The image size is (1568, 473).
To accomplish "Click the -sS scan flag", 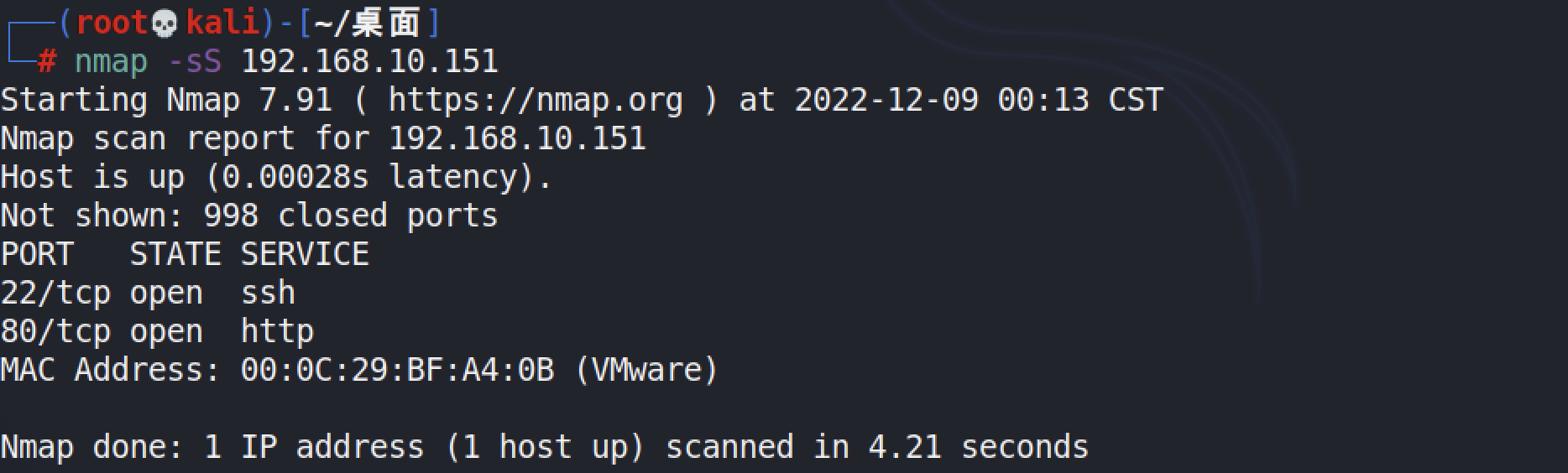I will 195,61.
